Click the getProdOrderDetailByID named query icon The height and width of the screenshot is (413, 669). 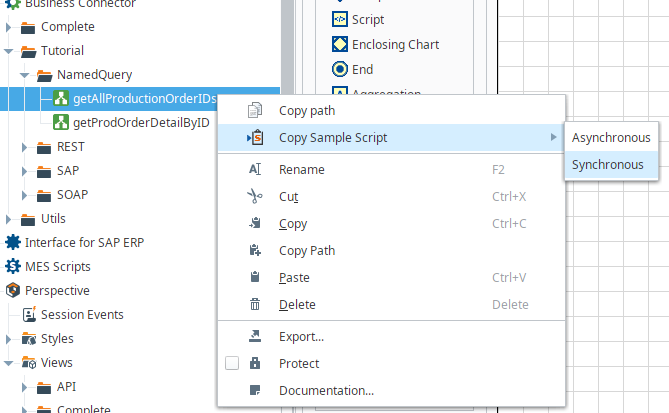tap(60, 122)
